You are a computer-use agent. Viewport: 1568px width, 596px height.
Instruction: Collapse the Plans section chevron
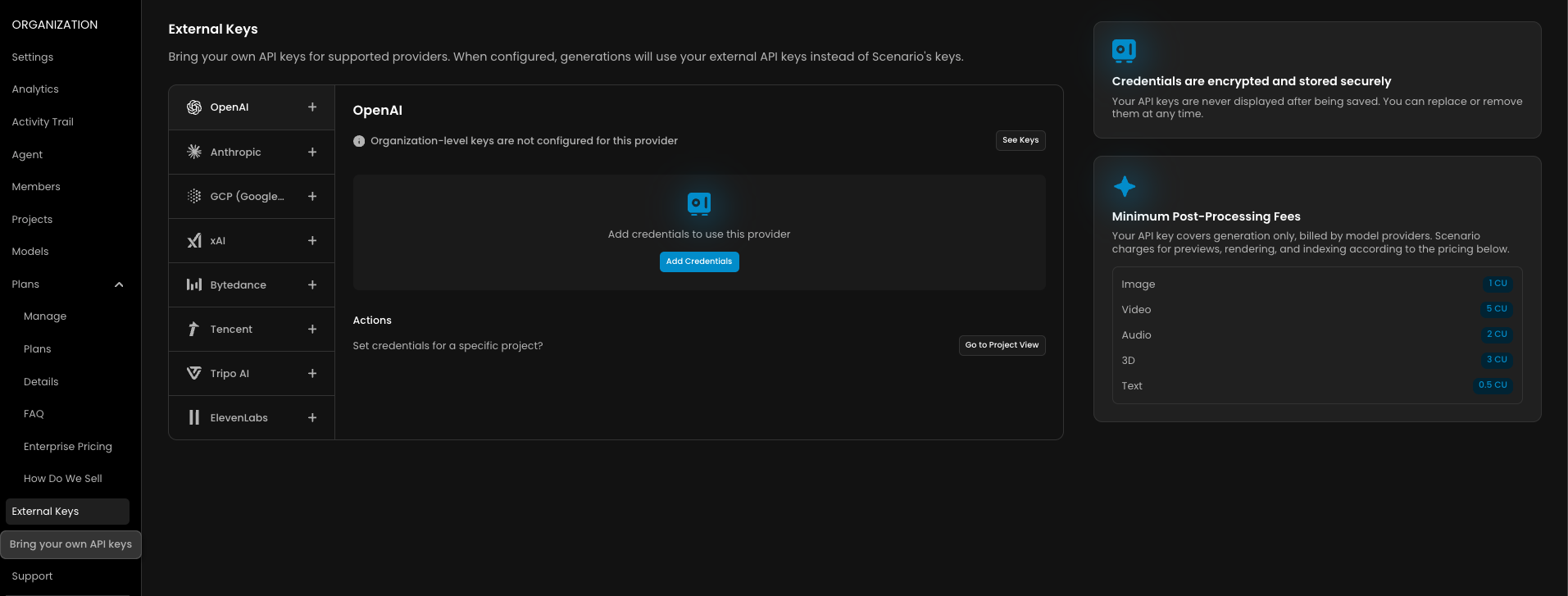pyautogui.click(x=119, y=284)
